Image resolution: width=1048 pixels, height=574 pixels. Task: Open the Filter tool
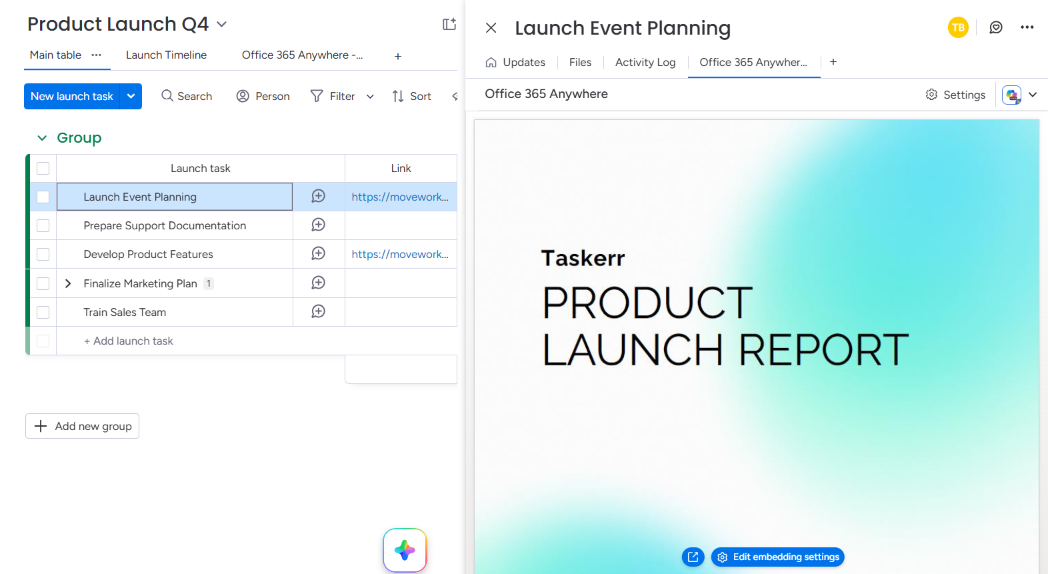point(333,96)
